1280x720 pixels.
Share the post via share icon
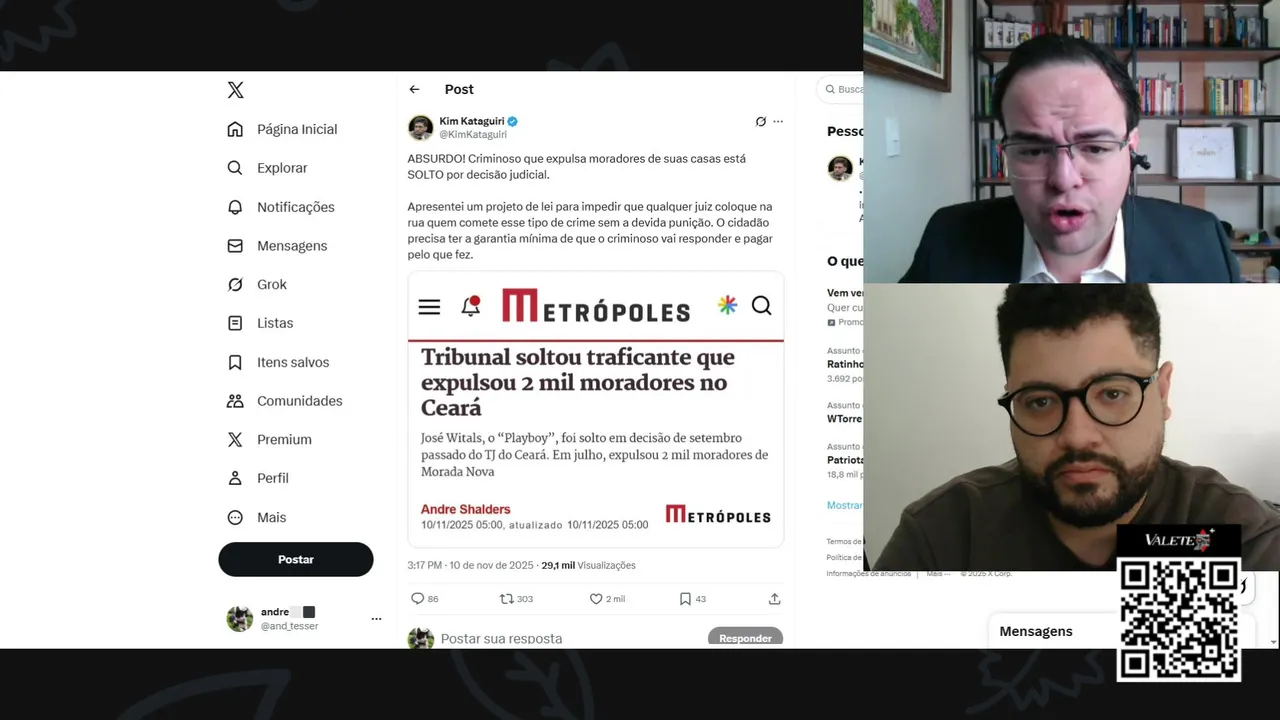tap(774, 599)
